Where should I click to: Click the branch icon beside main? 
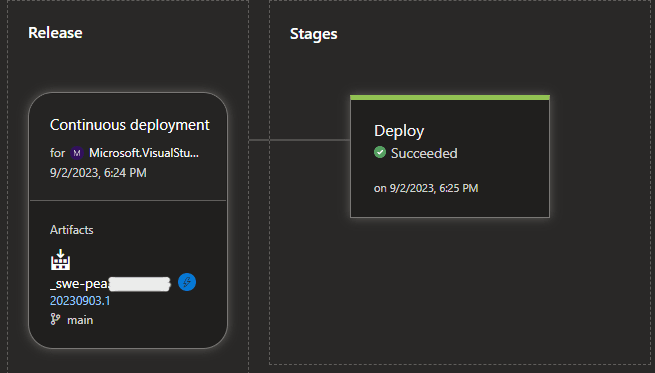(x=55, y=319)
